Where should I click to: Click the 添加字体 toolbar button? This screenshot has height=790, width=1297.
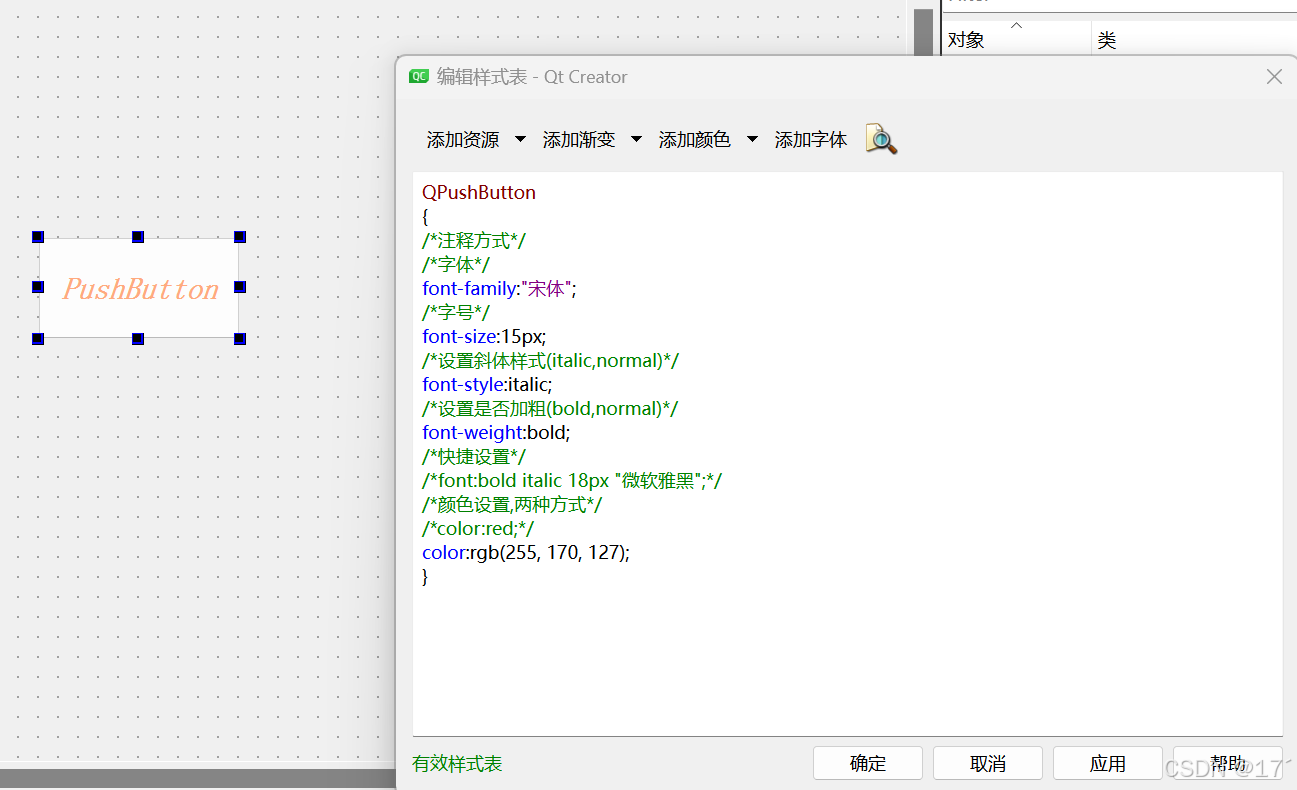(x=811, y=140)
